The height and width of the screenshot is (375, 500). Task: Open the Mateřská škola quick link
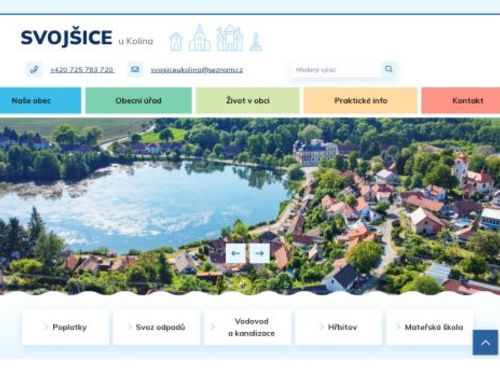click(429, 327)
